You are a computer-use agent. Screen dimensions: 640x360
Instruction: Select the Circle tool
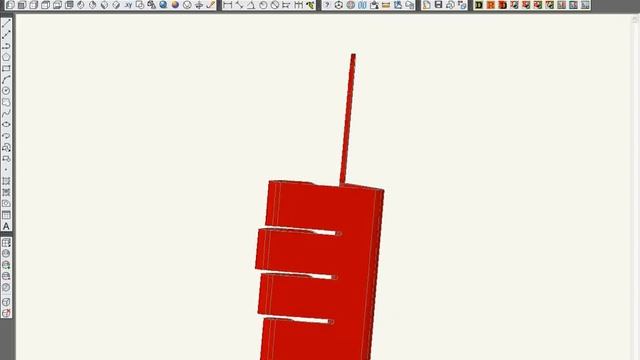coord(6,91)
